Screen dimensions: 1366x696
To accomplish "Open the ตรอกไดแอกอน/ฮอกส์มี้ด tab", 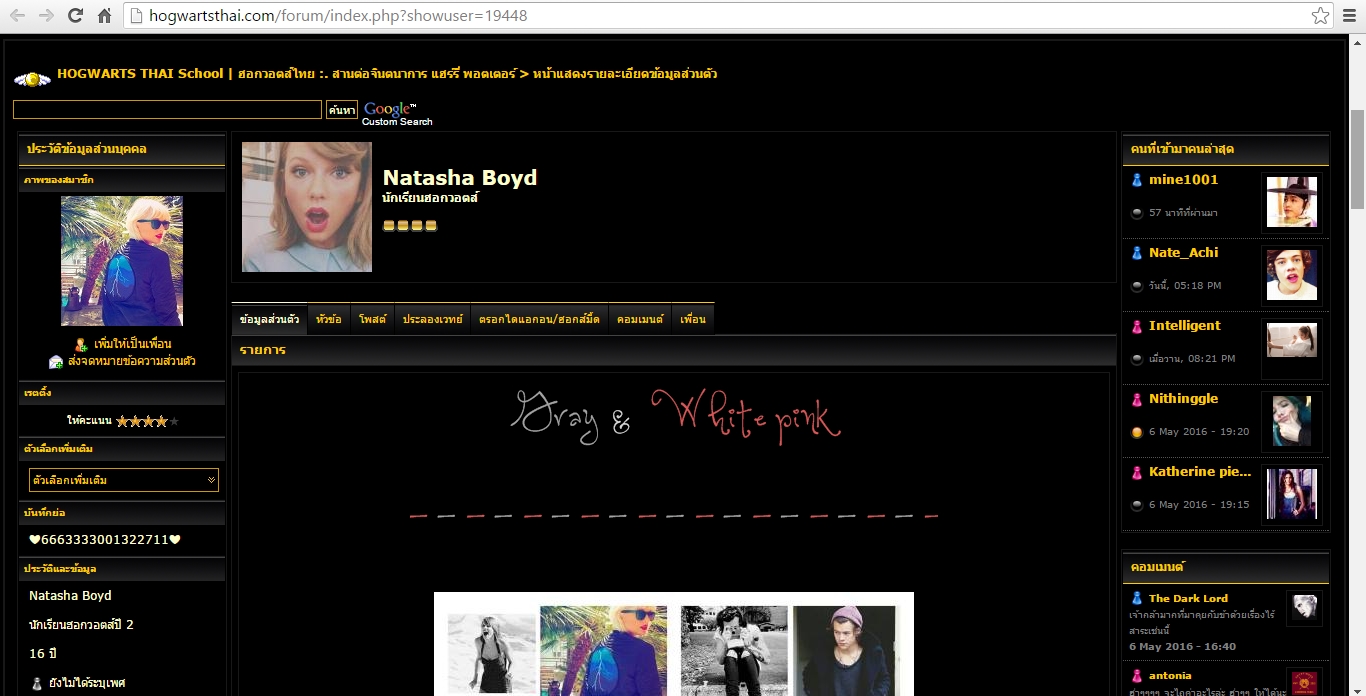I will click(539, 319).
